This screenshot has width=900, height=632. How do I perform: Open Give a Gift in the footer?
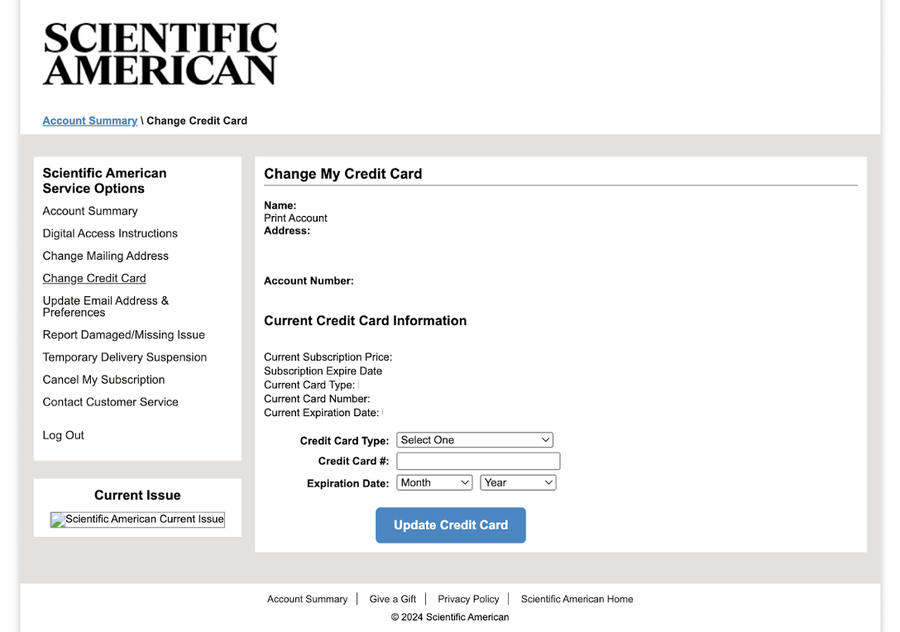pos(392,599)
